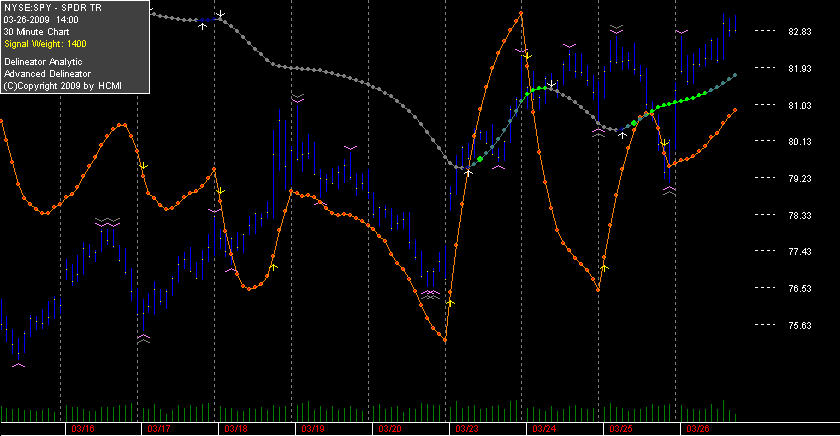Click the white up arrow on the gray line in 03/25
This screenshot has width=840, height=436.
point(622,134)
